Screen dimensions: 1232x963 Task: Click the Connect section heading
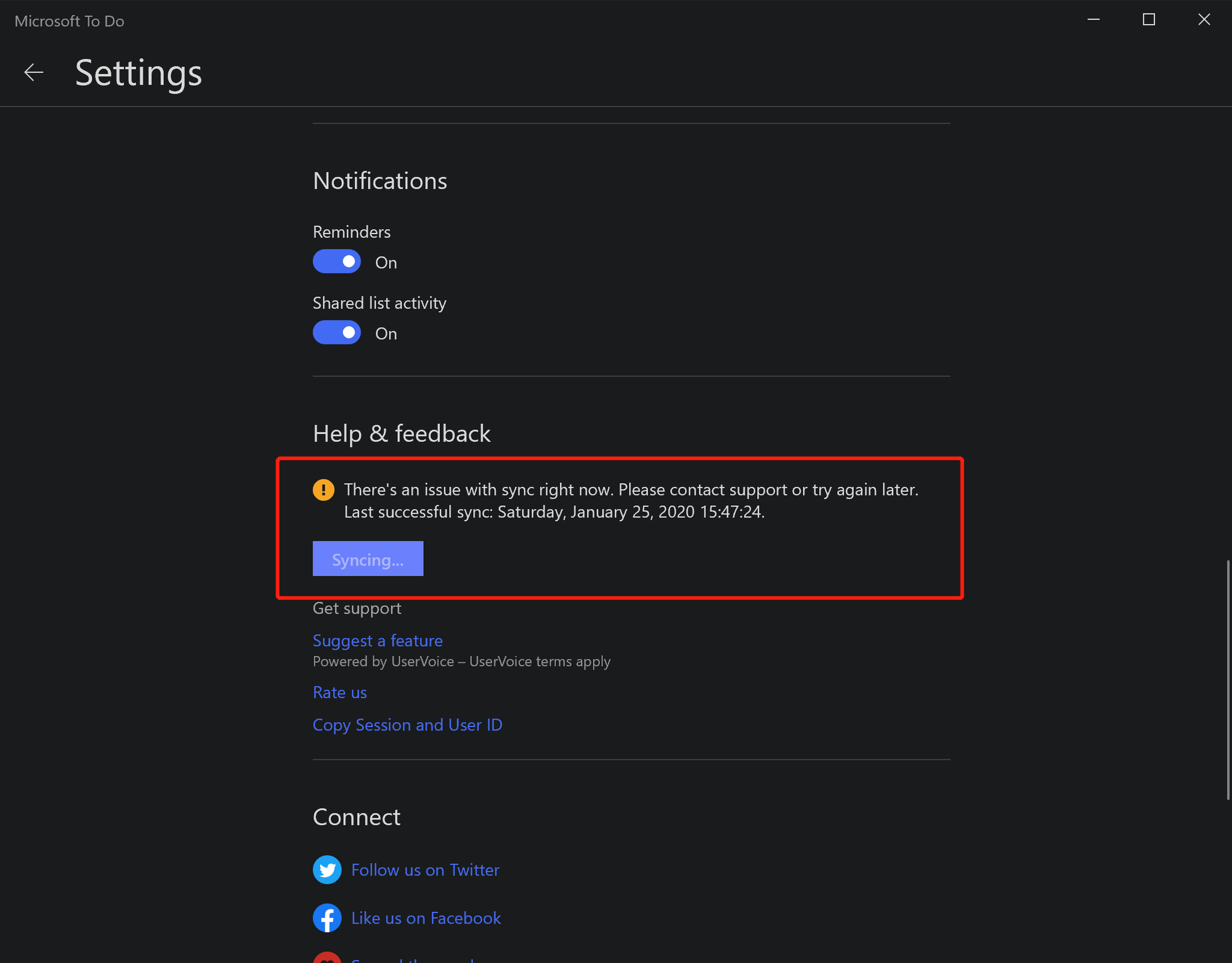(x=357, y=817)
